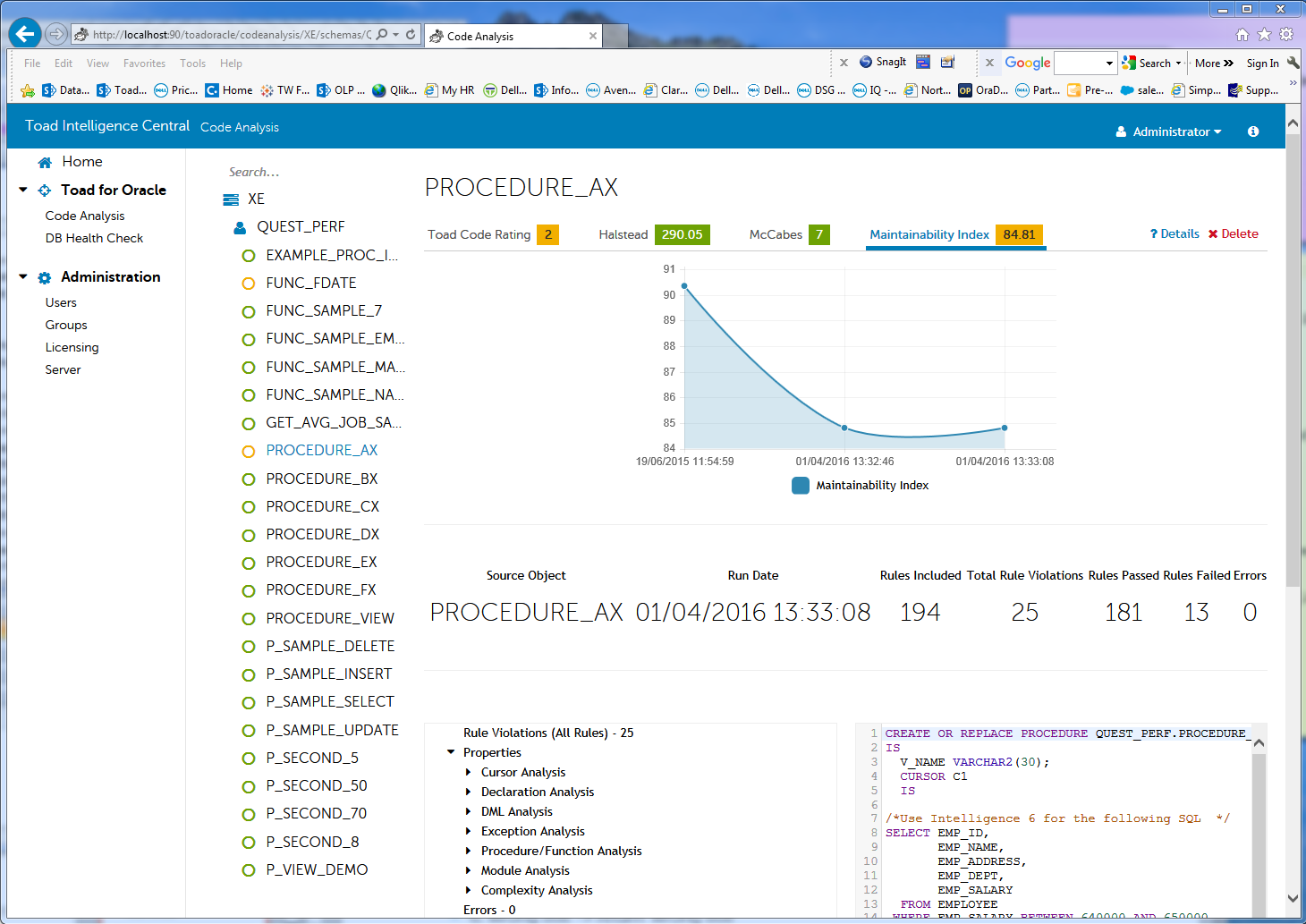Switch to the McCabes metric tab
This screenshot has height=924, width=1306.
tap(790, 234)
